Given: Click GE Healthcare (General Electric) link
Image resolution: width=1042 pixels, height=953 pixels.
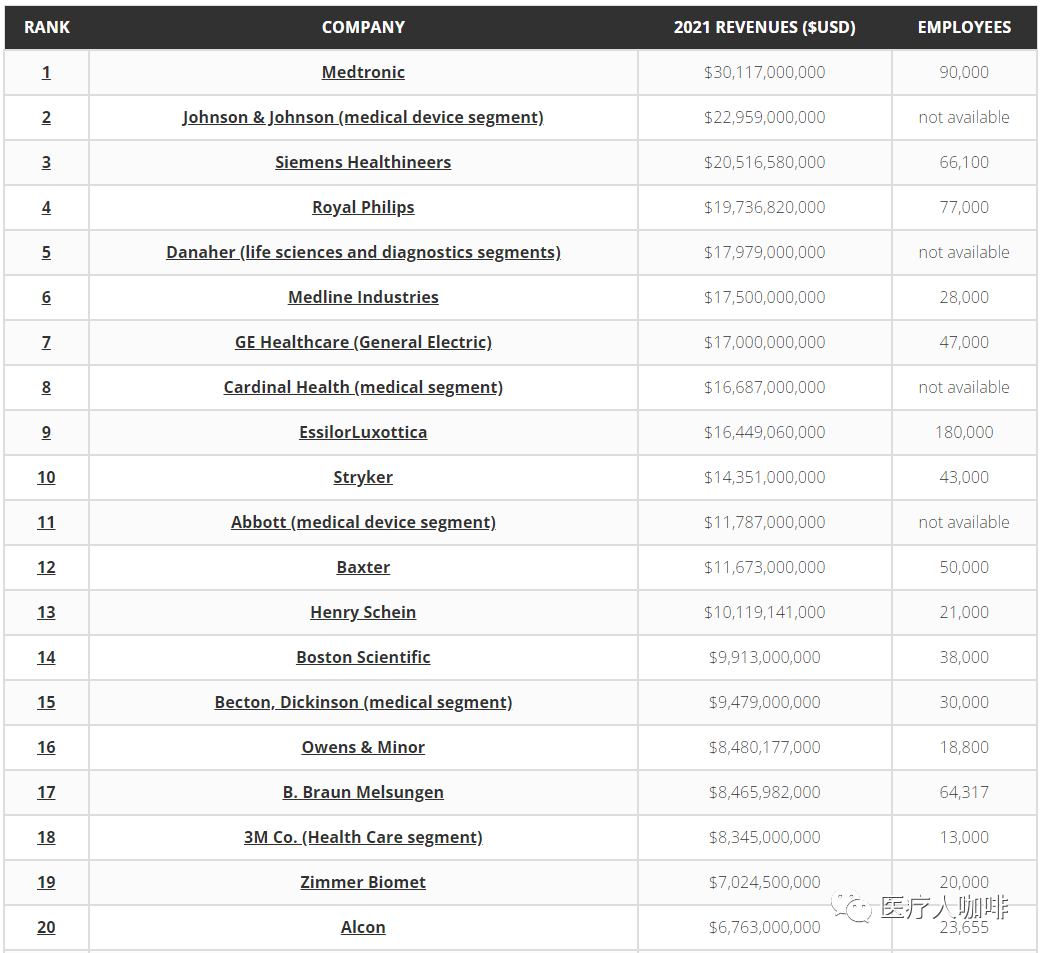Looking at the screenshot, I should (363, 342).
